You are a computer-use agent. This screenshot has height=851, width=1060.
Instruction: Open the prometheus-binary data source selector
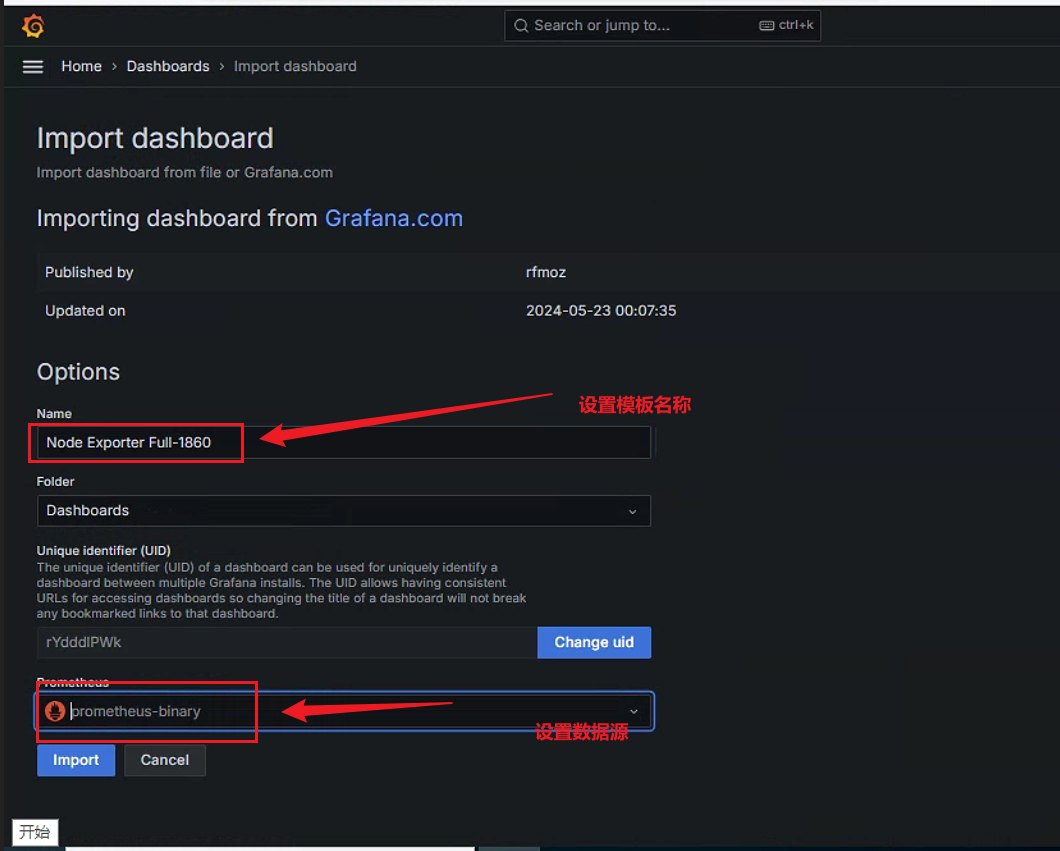pos(344,710)
